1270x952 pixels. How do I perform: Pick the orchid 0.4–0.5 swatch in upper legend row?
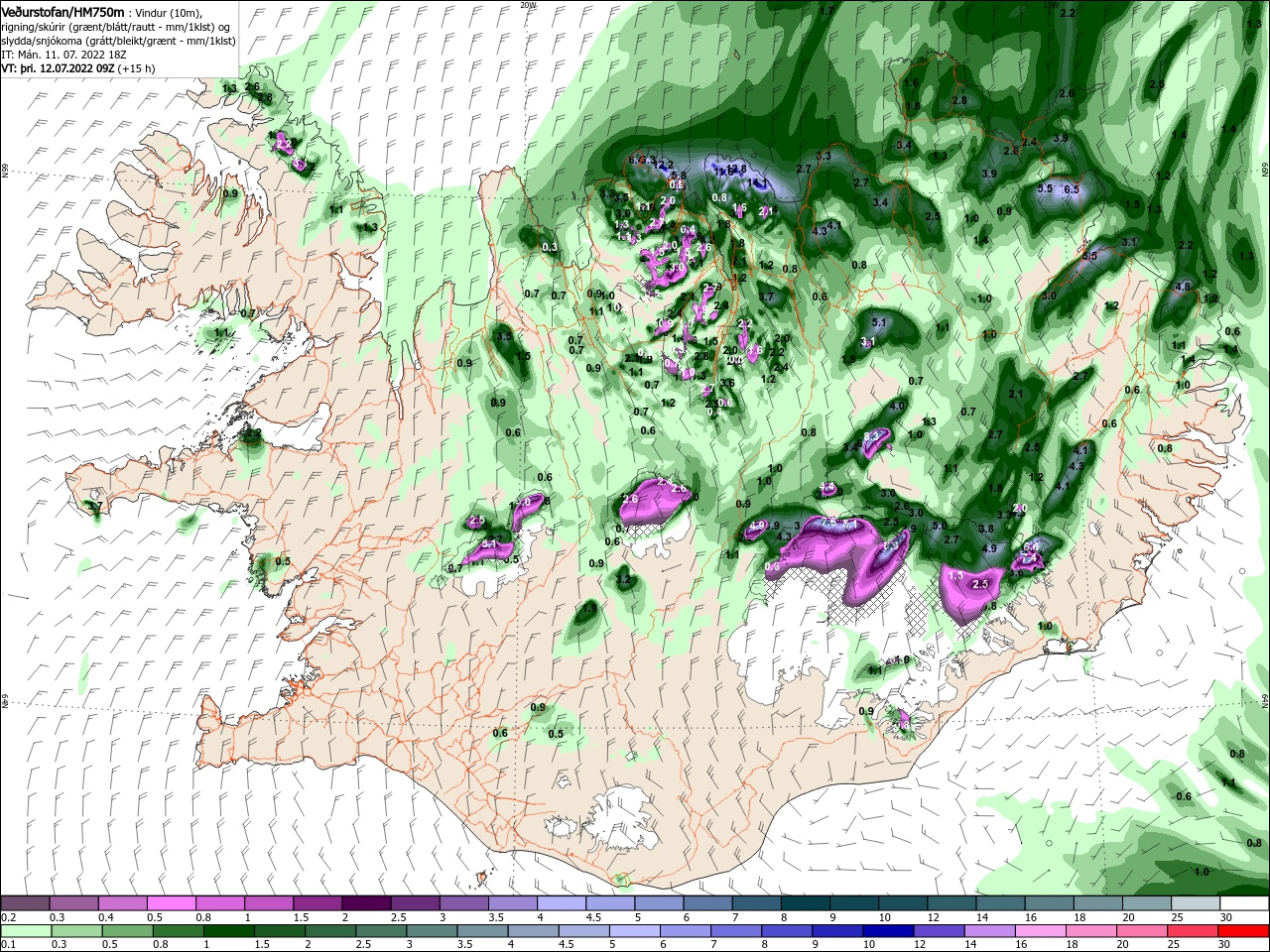point(122,903)
